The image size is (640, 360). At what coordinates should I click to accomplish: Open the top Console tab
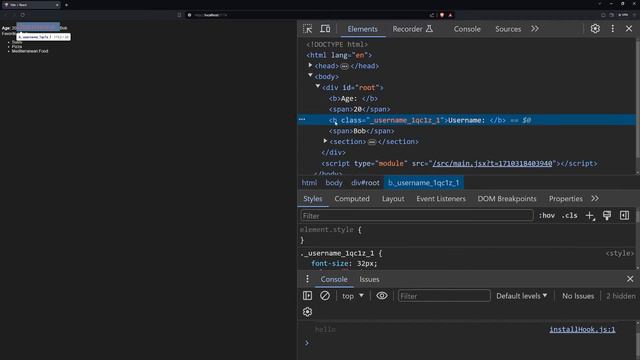[467, 29]
